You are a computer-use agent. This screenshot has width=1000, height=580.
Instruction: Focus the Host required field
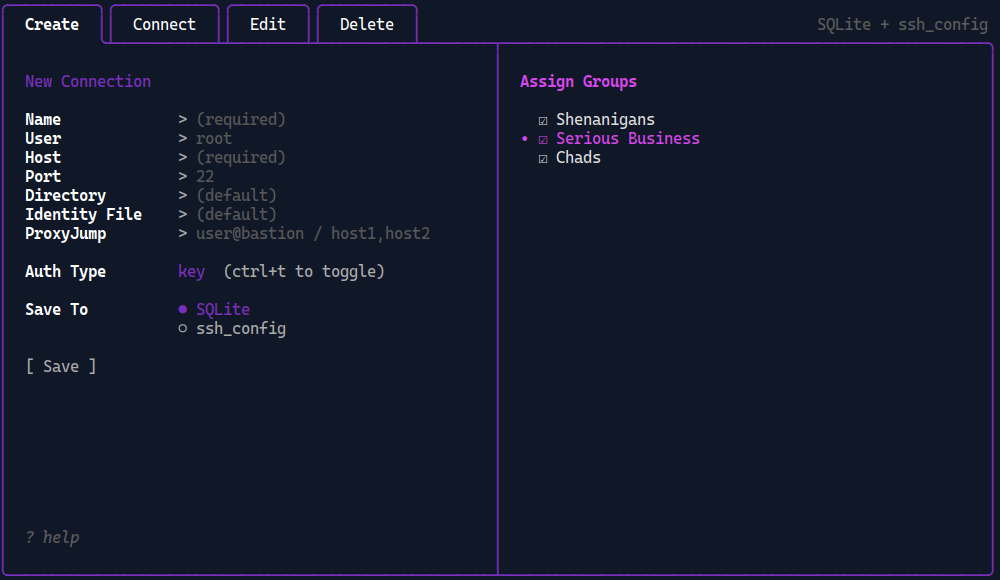240,158
